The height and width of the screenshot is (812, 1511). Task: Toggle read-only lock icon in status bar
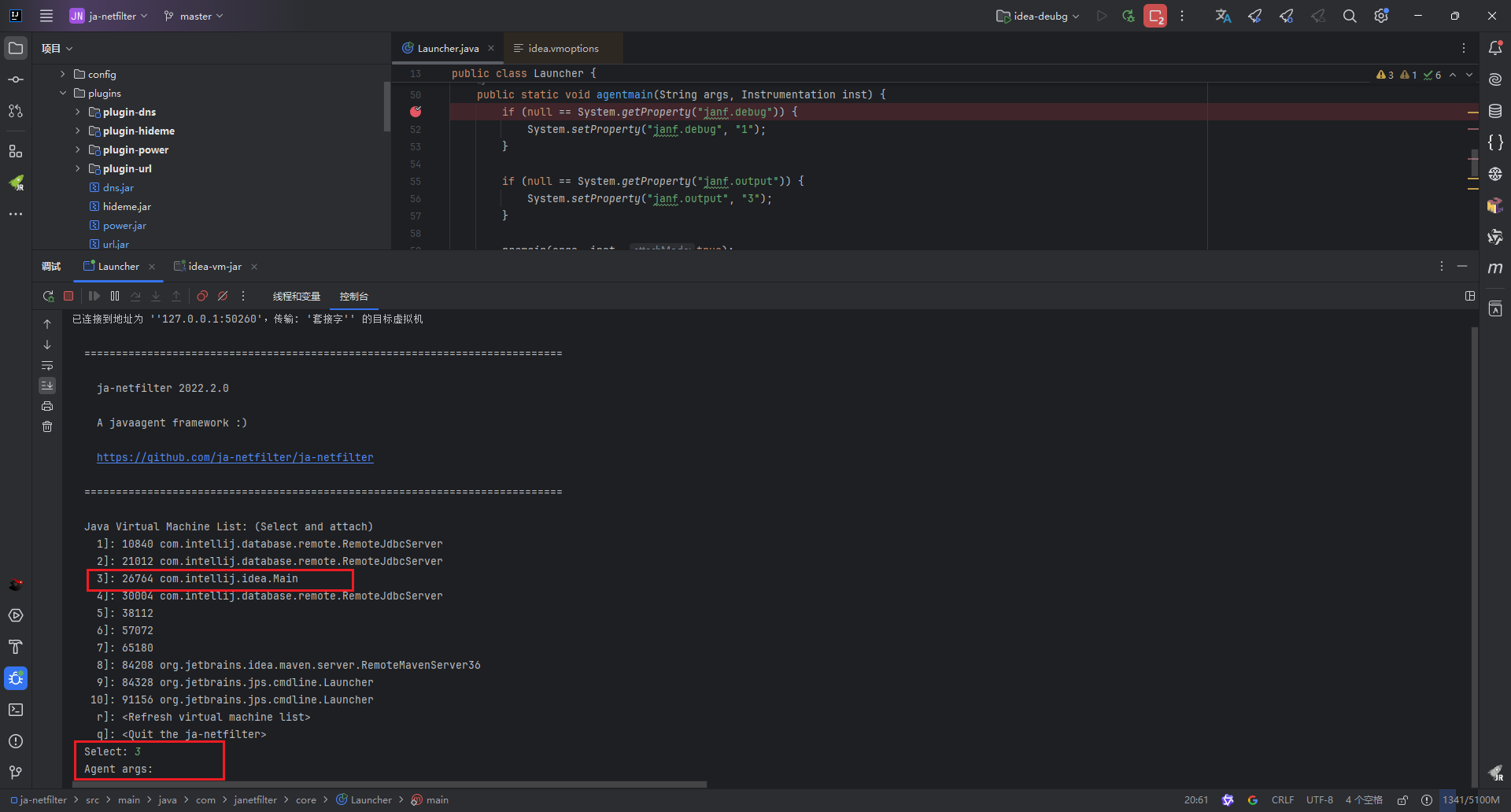coord(1402,800)
